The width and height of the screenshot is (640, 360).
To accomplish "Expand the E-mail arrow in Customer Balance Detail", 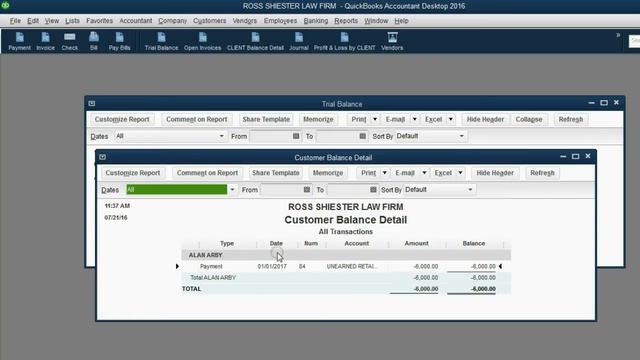I will click(x=424, y=173).
